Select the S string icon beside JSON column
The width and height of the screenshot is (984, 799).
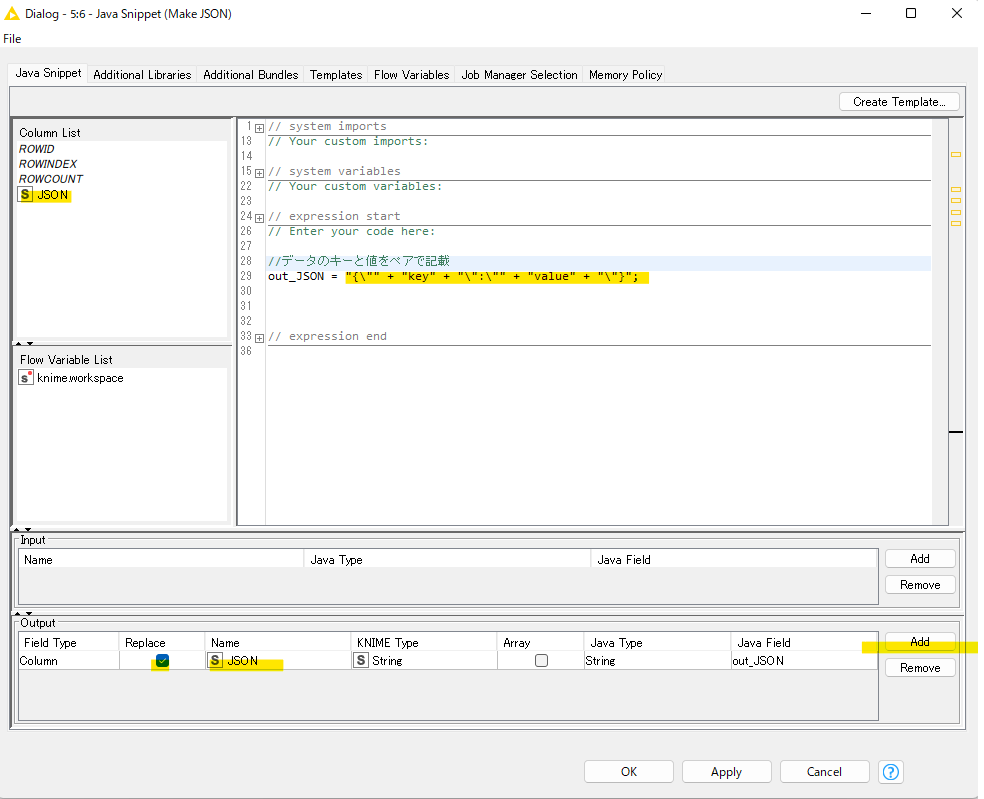pos(24,194)
